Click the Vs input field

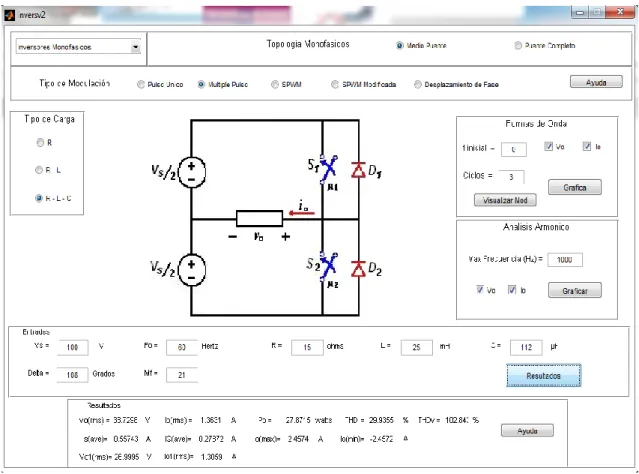(x=72, y=347)
